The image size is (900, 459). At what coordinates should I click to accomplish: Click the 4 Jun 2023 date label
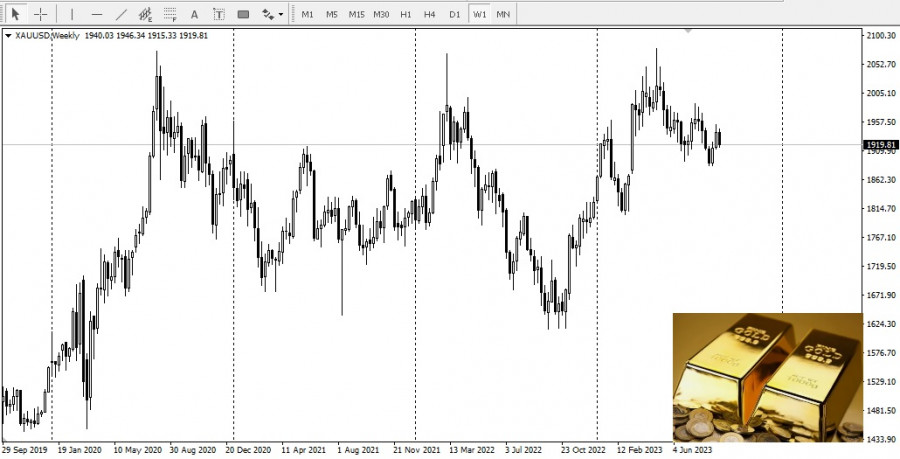pos(693,450)
